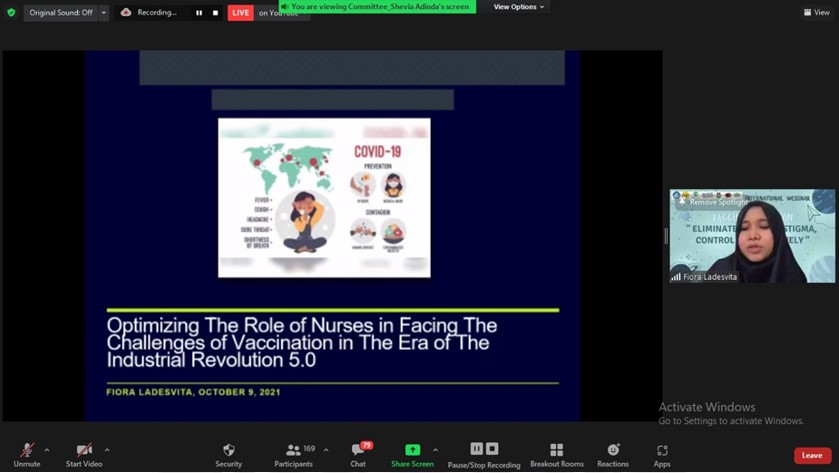Image resolution: width=839 pixels, height=473 pixels.
Task: Expand the Original Sound dropdown arrow
Action: pyautogui.click(x=103, y=13)
